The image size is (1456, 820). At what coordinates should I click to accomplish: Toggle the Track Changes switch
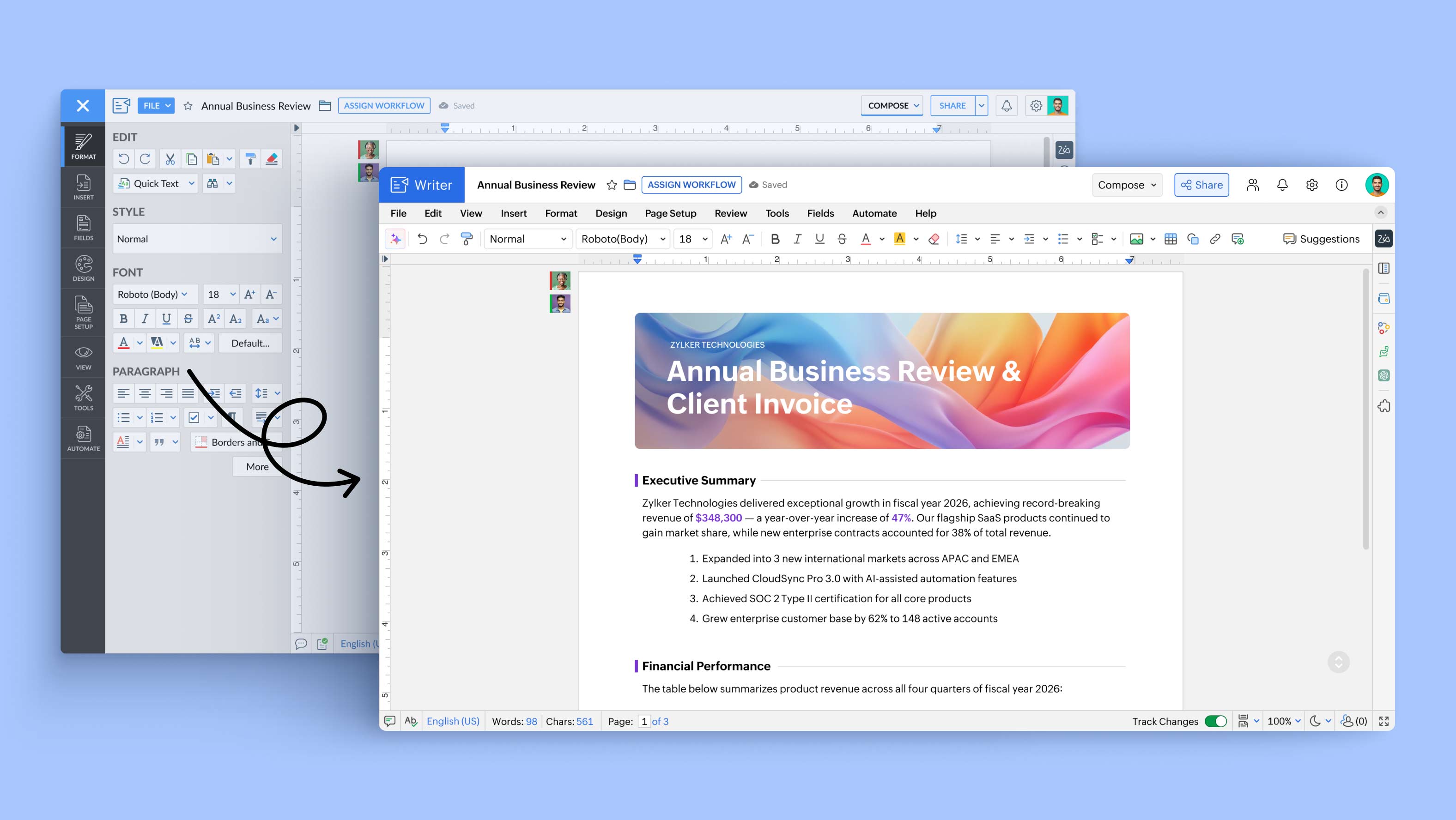[x=1215, y=721]
